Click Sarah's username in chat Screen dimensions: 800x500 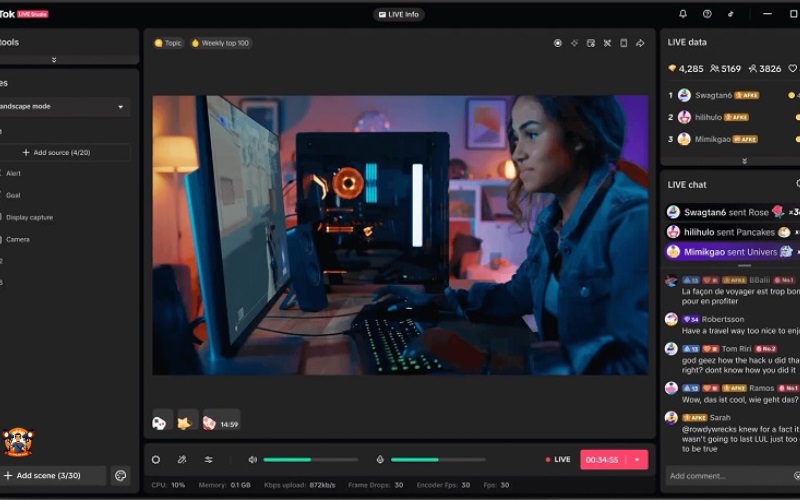tap(720, 417)
